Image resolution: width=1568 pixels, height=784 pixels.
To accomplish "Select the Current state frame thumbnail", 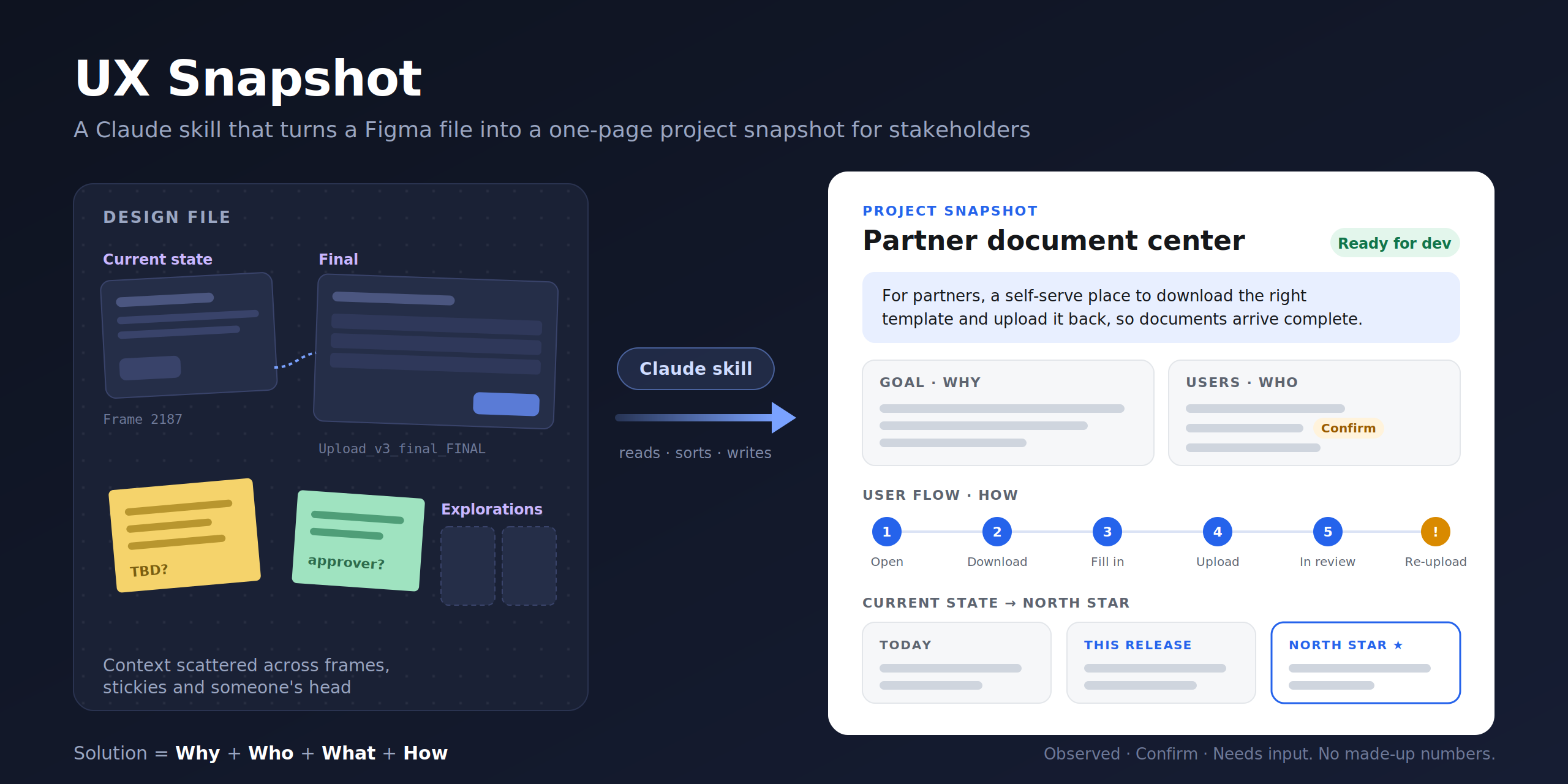I will coord(189,335).
